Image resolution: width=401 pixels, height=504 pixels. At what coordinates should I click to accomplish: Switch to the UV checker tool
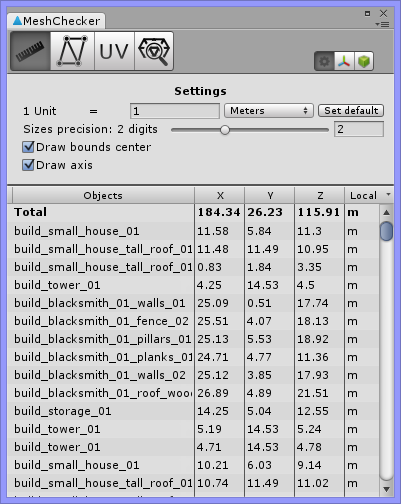tap(114, 51)
